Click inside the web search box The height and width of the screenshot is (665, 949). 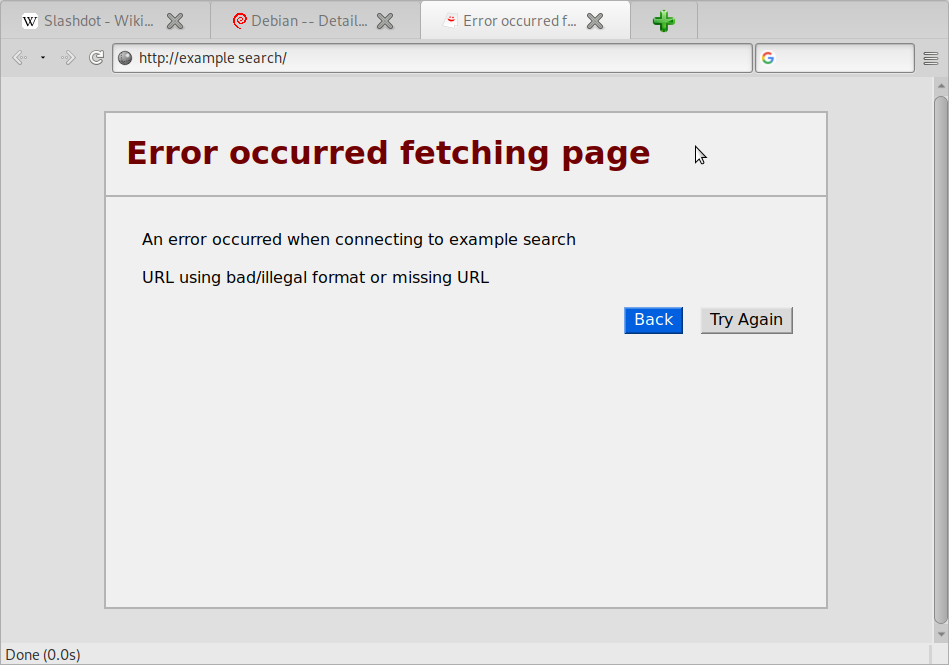tap(843, 58)
